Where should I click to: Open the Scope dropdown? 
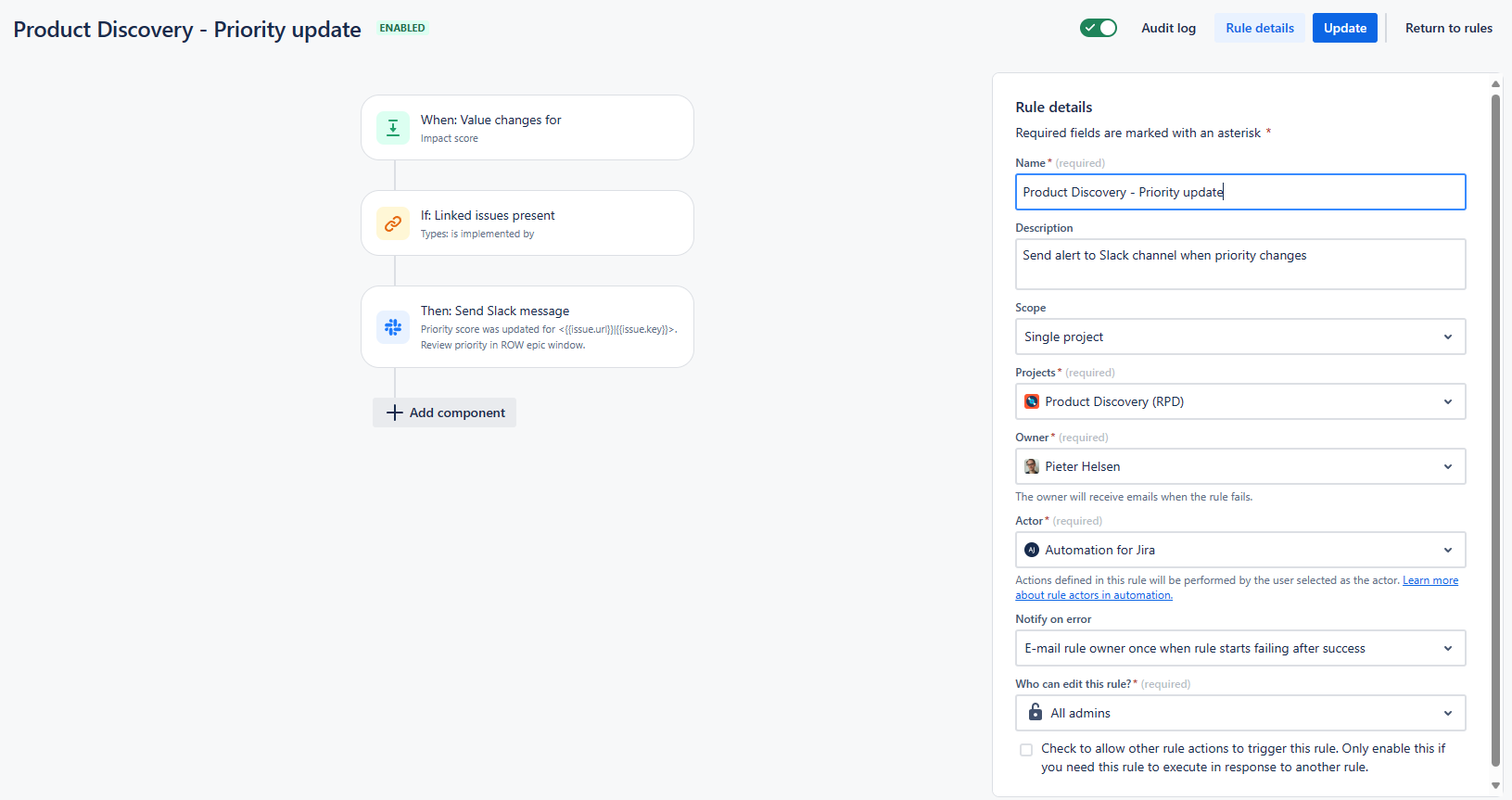coord(1240,337)
